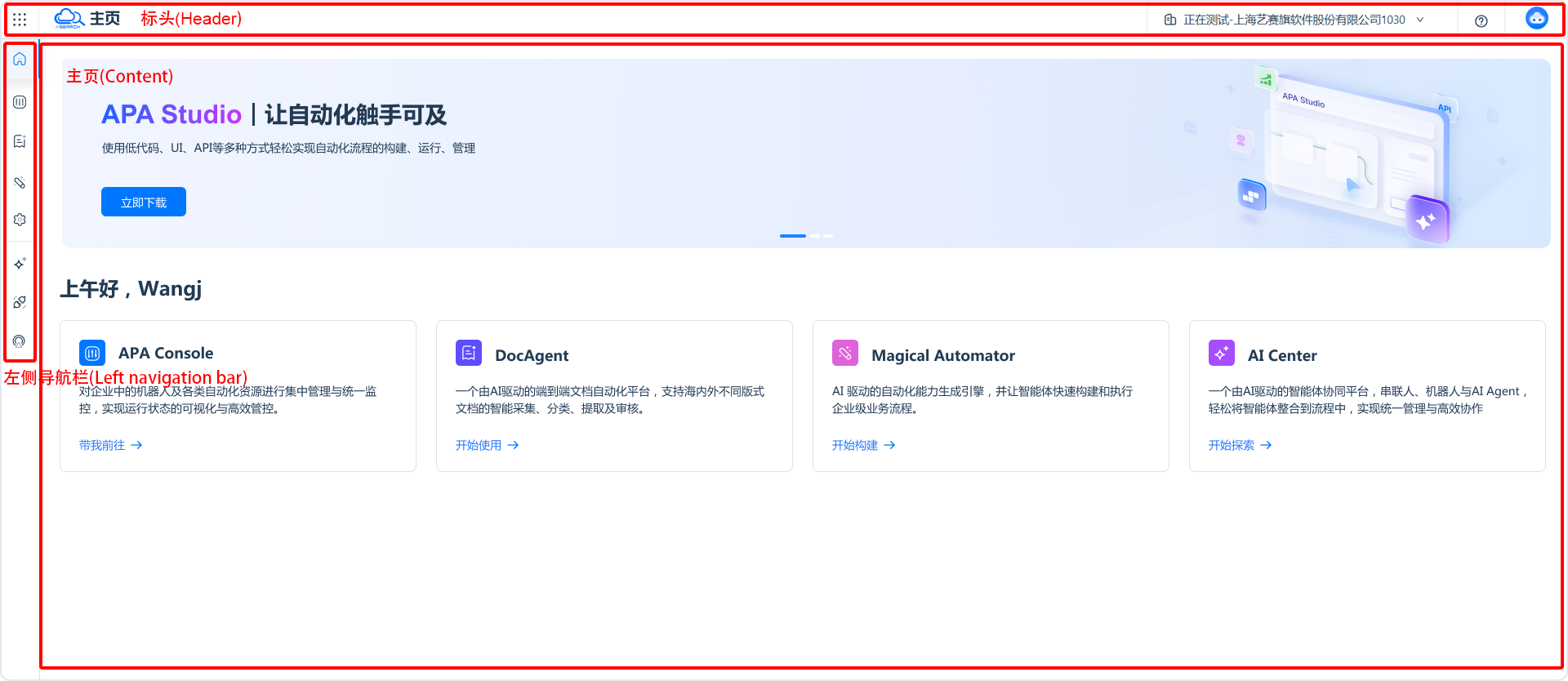
Task: Click the 主页 page title in header
Action: pos(105,19)
